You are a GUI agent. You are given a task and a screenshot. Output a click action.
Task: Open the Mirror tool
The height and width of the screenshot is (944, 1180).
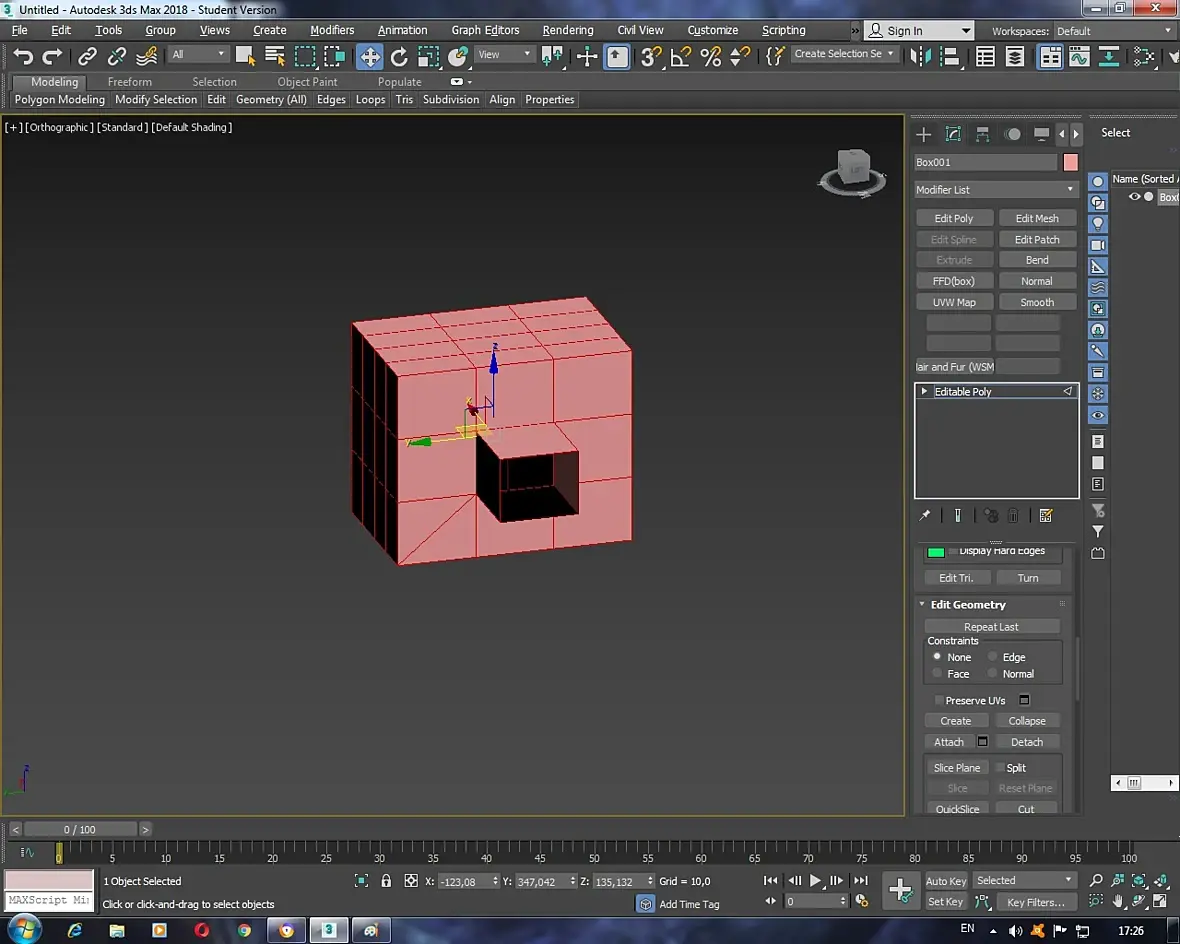pos(921,56)
